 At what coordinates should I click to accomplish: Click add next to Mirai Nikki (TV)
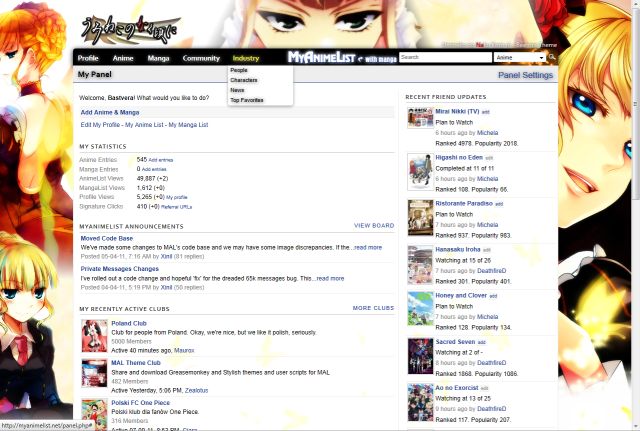click(x=485, y=112)
